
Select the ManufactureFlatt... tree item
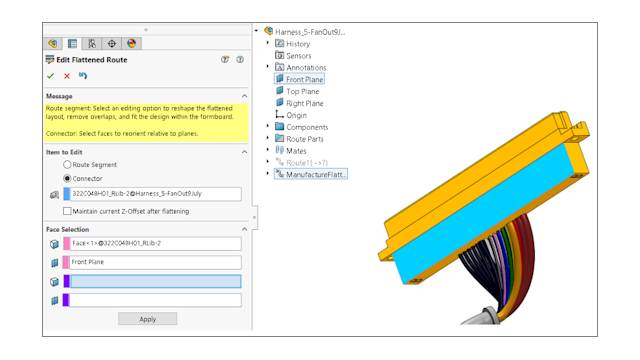point(311,174)
